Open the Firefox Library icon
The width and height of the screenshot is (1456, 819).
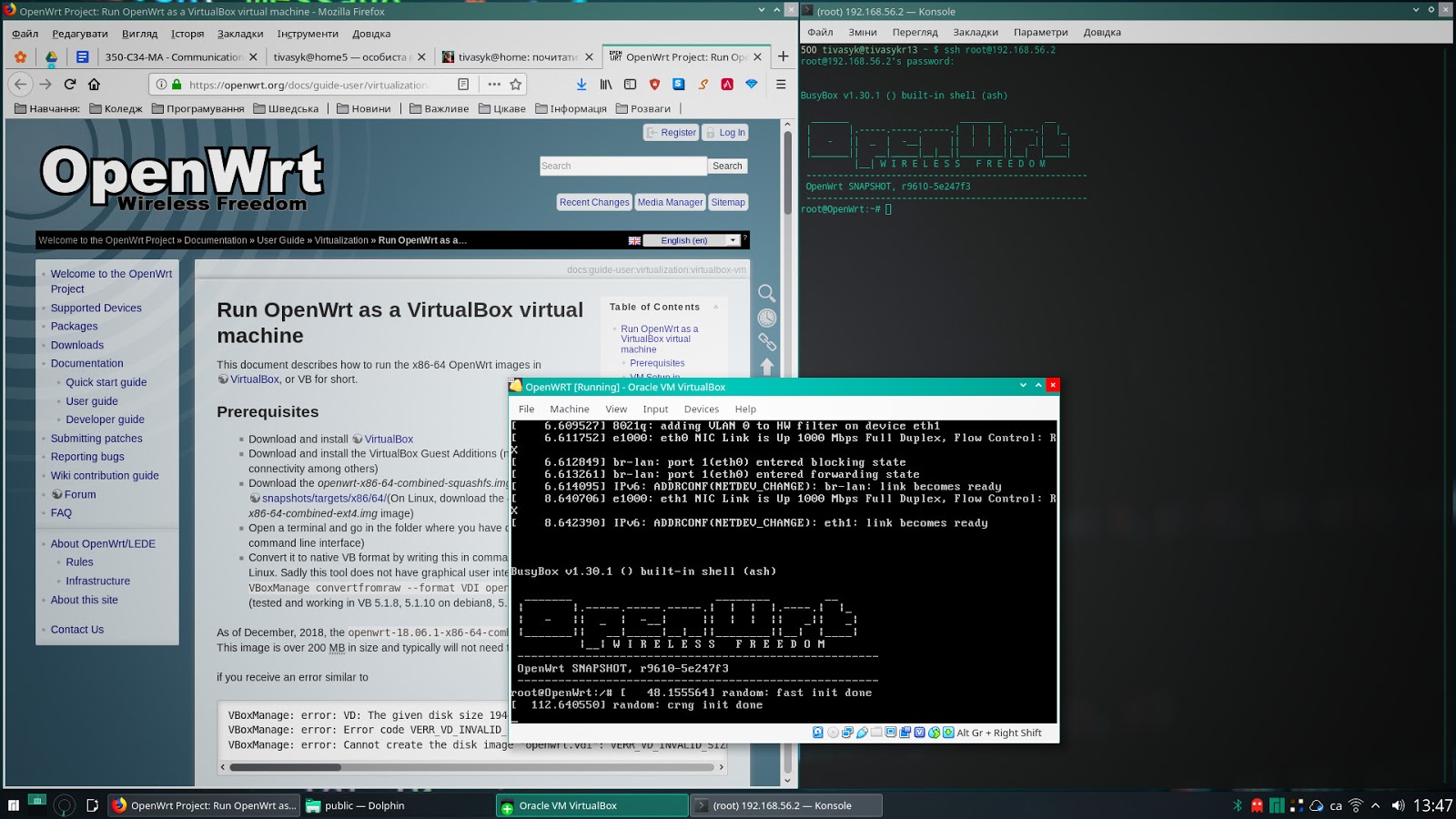tap(606, 84)
